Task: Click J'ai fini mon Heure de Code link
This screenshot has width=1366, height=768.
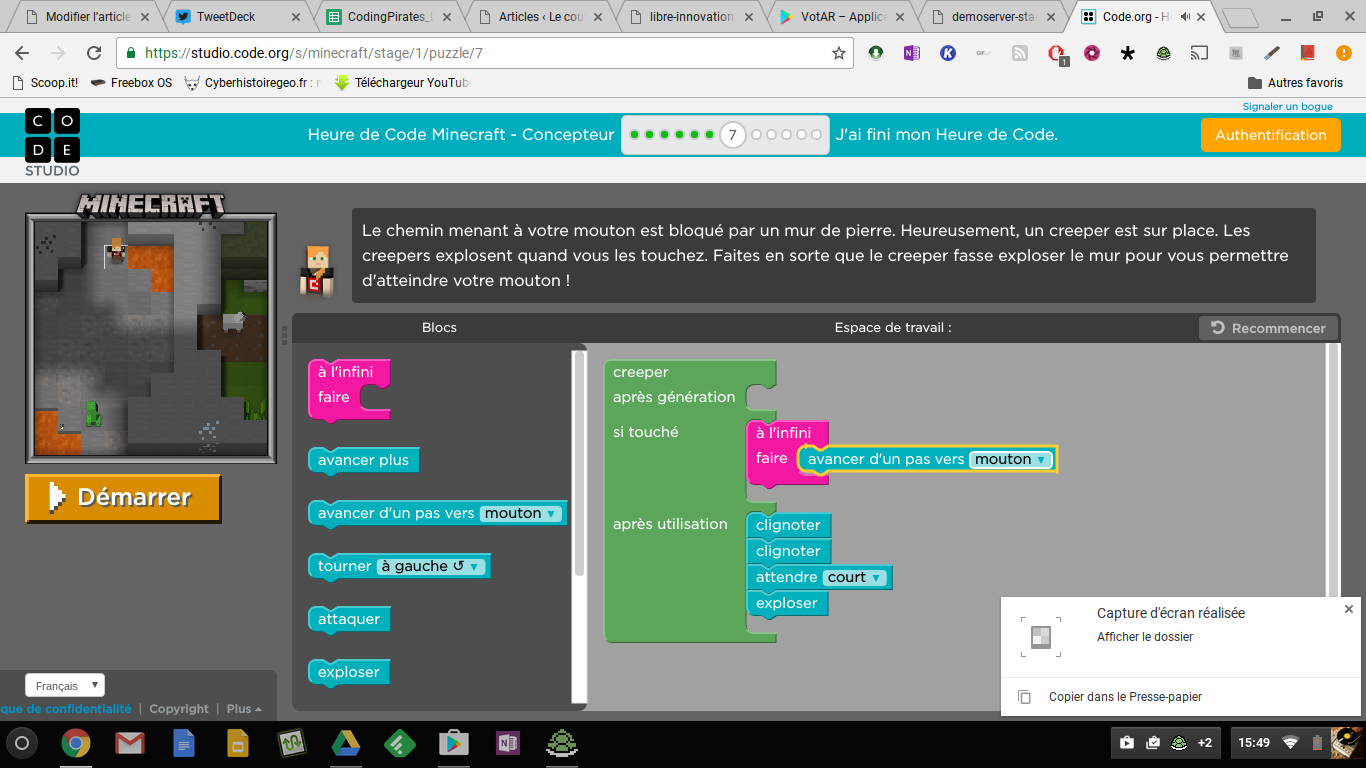Action: 946,135
